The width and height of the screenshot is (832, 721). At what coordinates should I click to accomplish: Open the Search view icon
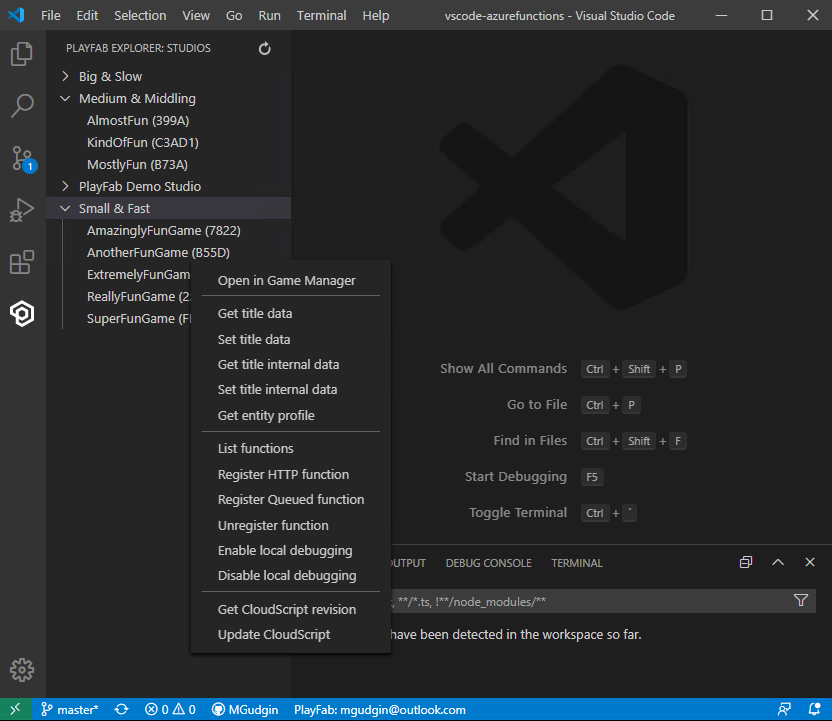[22, 106]
